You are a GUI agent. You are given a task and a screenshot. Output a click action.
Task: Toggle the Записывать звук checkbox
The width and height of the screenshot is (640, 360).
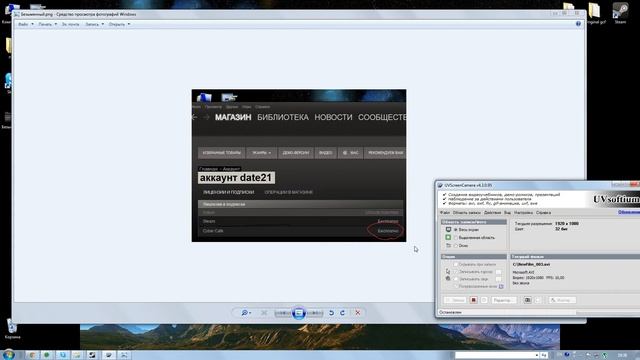456,279
